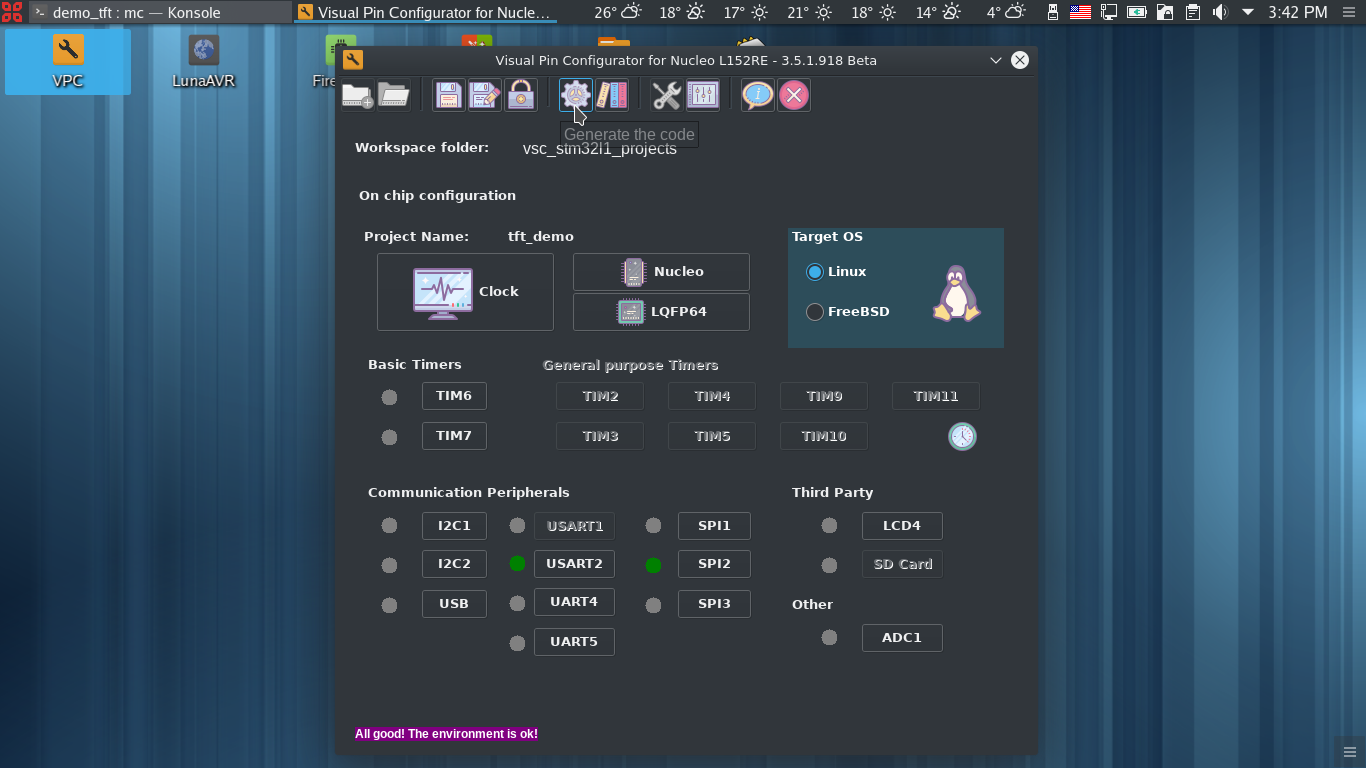
Task: Click the floppy-with-pencil save-as icon
Action: (x=484, y=95)
